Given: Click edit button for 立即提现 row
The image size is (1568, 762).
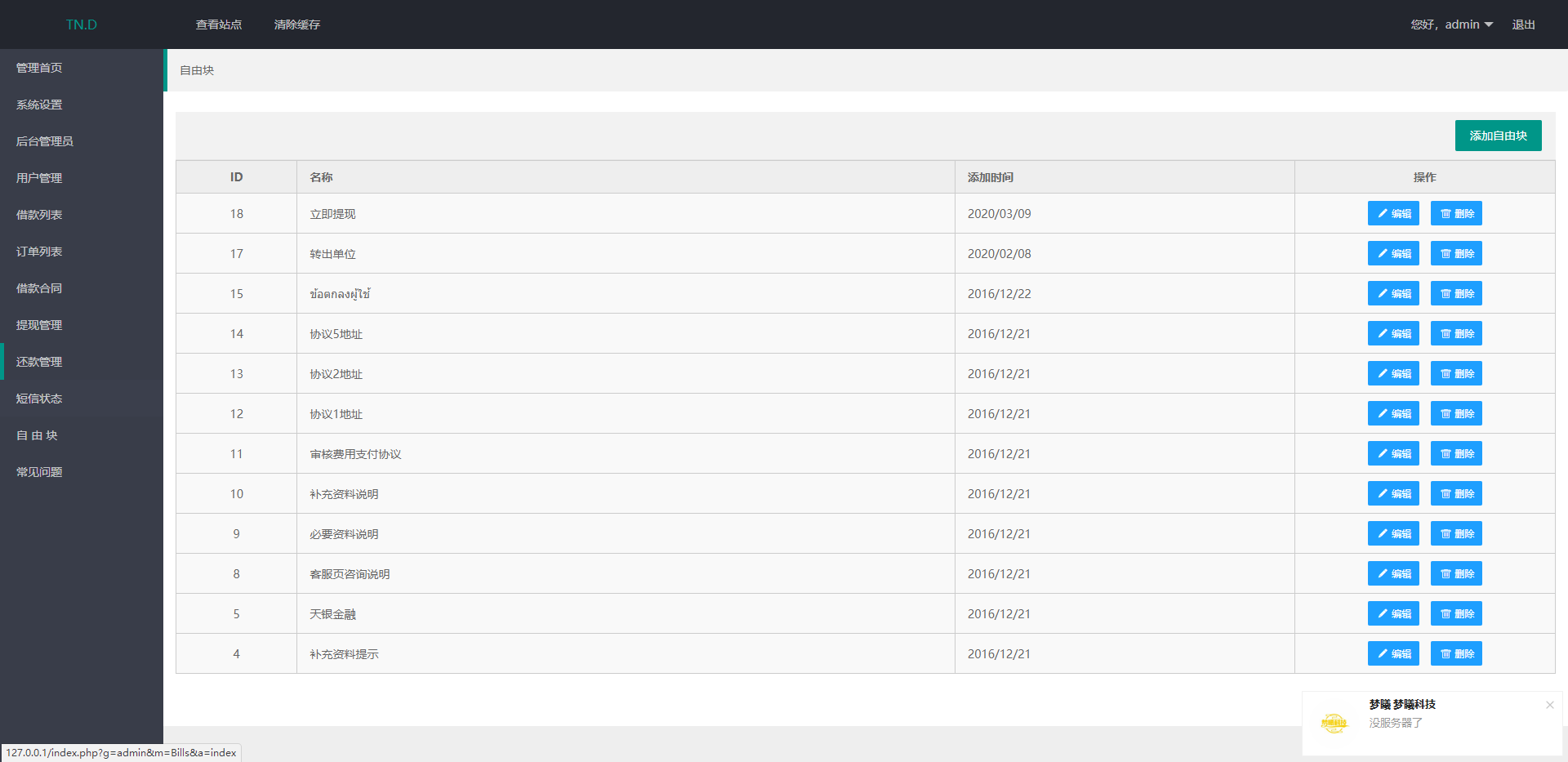Looking at the screenshot, I should point(1393,213).
